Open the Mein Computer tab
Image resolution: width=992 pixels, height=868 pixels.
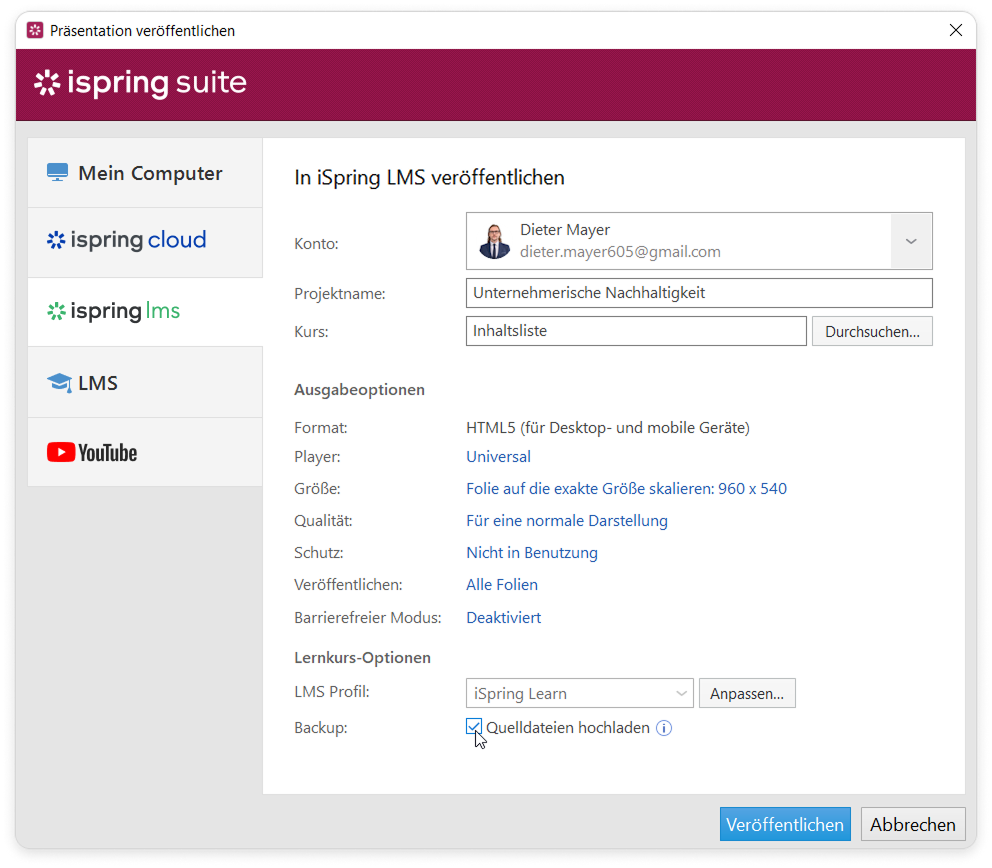tap(145, 173)
